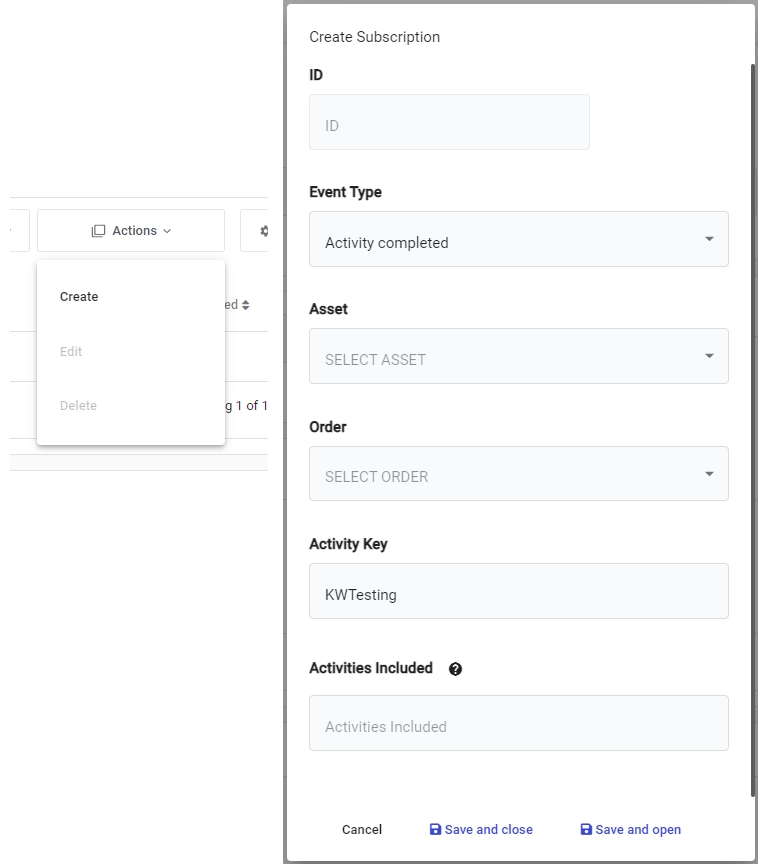The width and height of the screenshot is (758, 864).
Task: Click into the Activities Included text box
Action: tap(518, 724)
